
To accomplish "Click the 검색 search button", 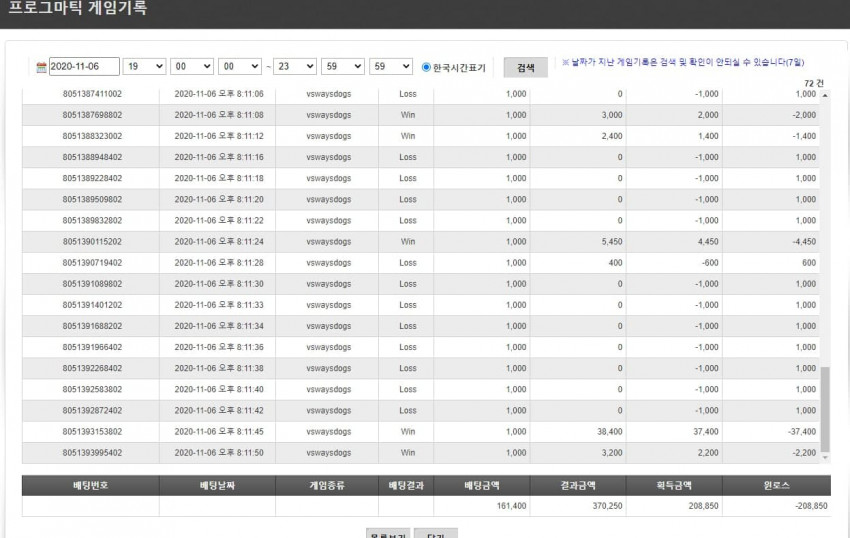I will pos(525,67).
